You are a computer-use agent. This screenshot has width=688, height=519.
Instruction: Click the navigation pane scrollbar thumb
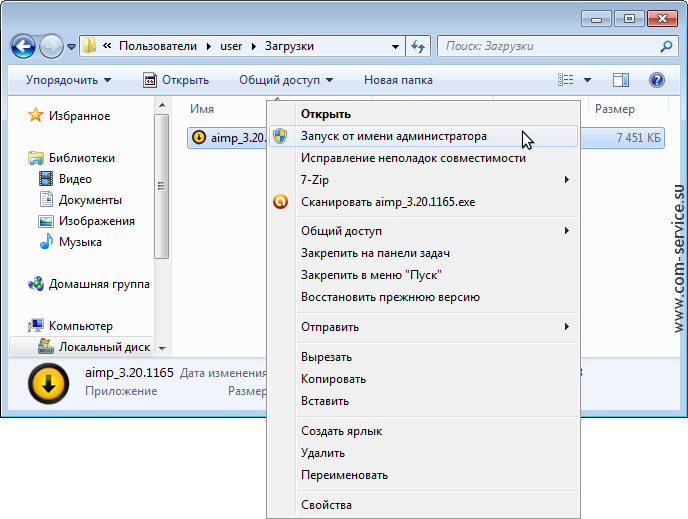(x=161, y=186)
